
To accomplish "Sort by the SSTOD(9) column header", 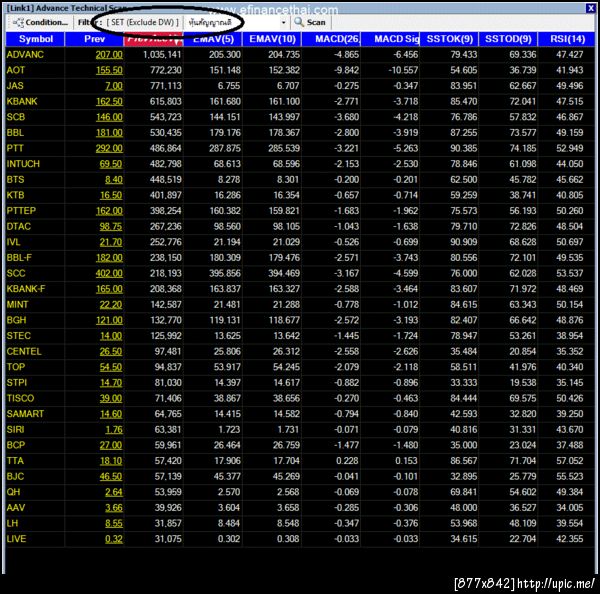I will [508, 39].
